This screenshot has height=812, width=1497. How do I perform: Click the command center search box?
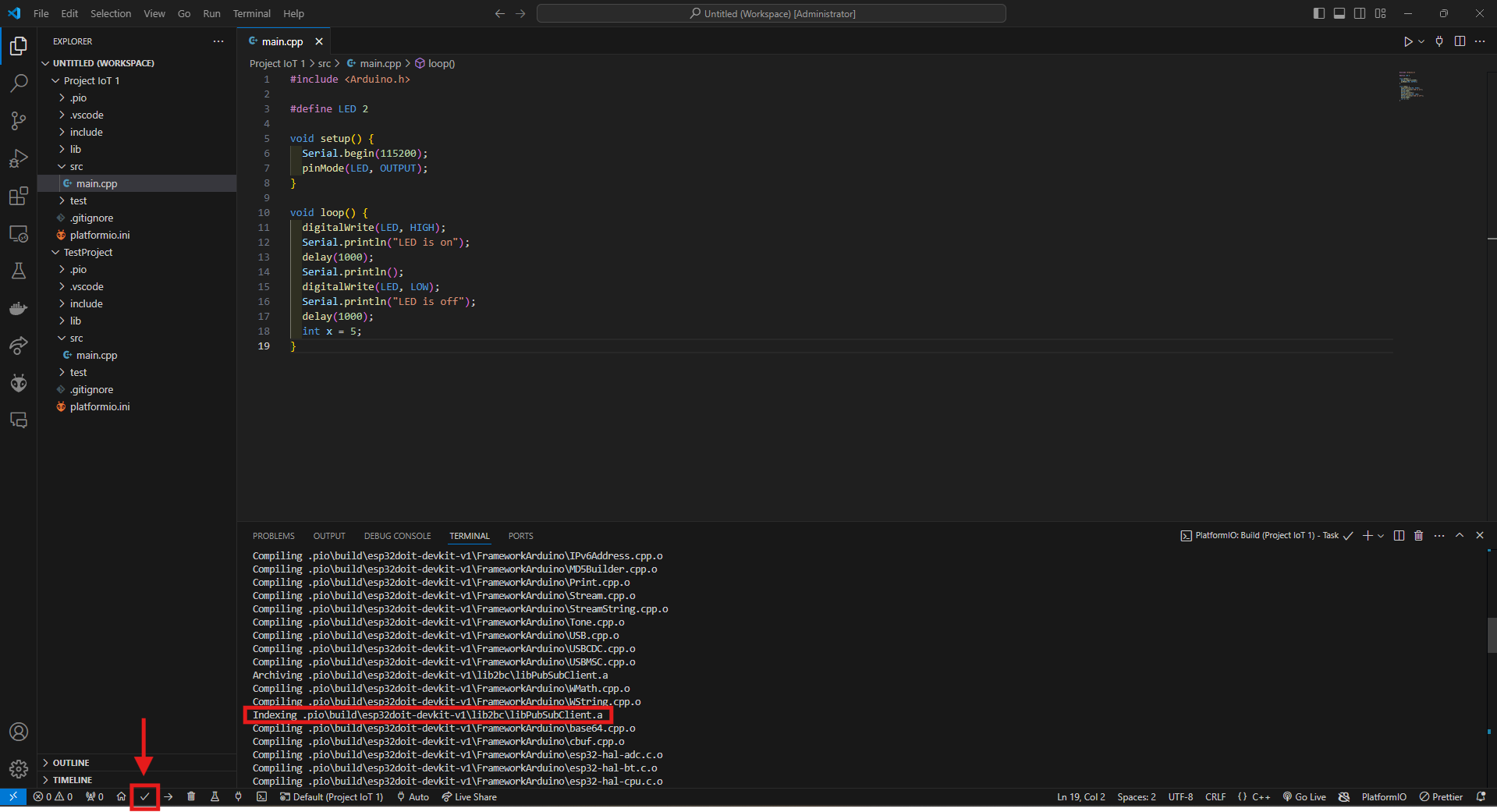(x=772, y=13)
